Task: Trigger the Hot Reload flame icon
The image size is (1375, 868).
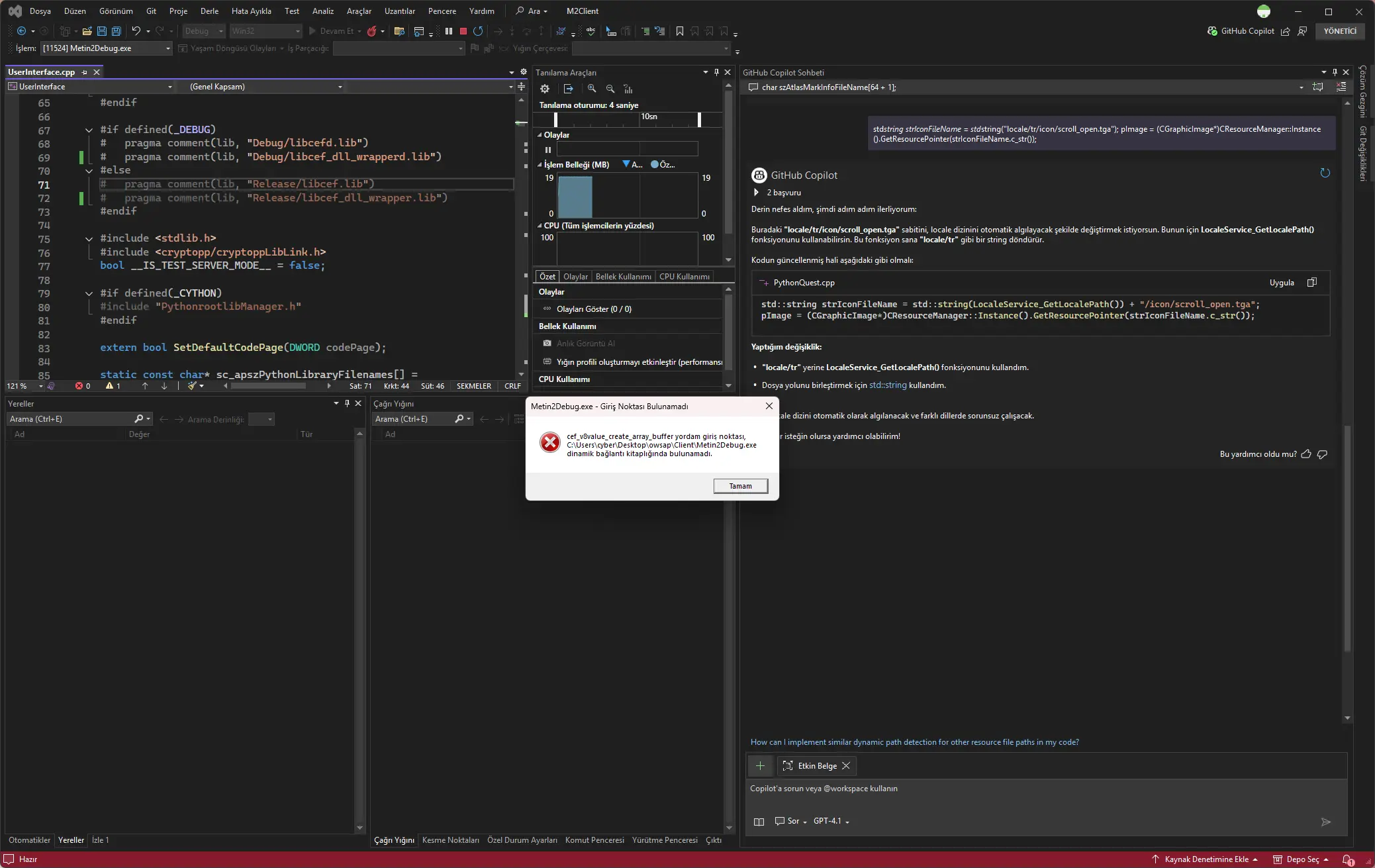Action: click(372, 31)
